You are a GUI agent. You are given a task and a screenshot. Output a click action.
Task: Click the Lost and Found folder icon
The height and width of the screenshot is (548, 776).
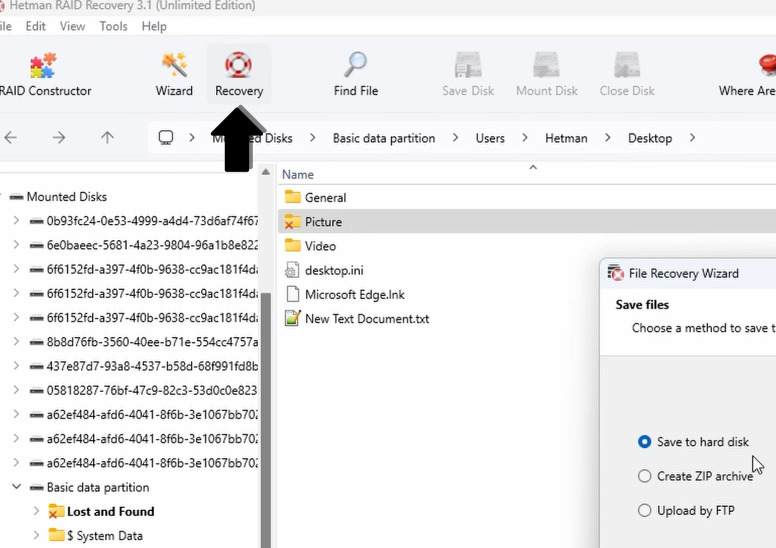[x=56, y=511]
